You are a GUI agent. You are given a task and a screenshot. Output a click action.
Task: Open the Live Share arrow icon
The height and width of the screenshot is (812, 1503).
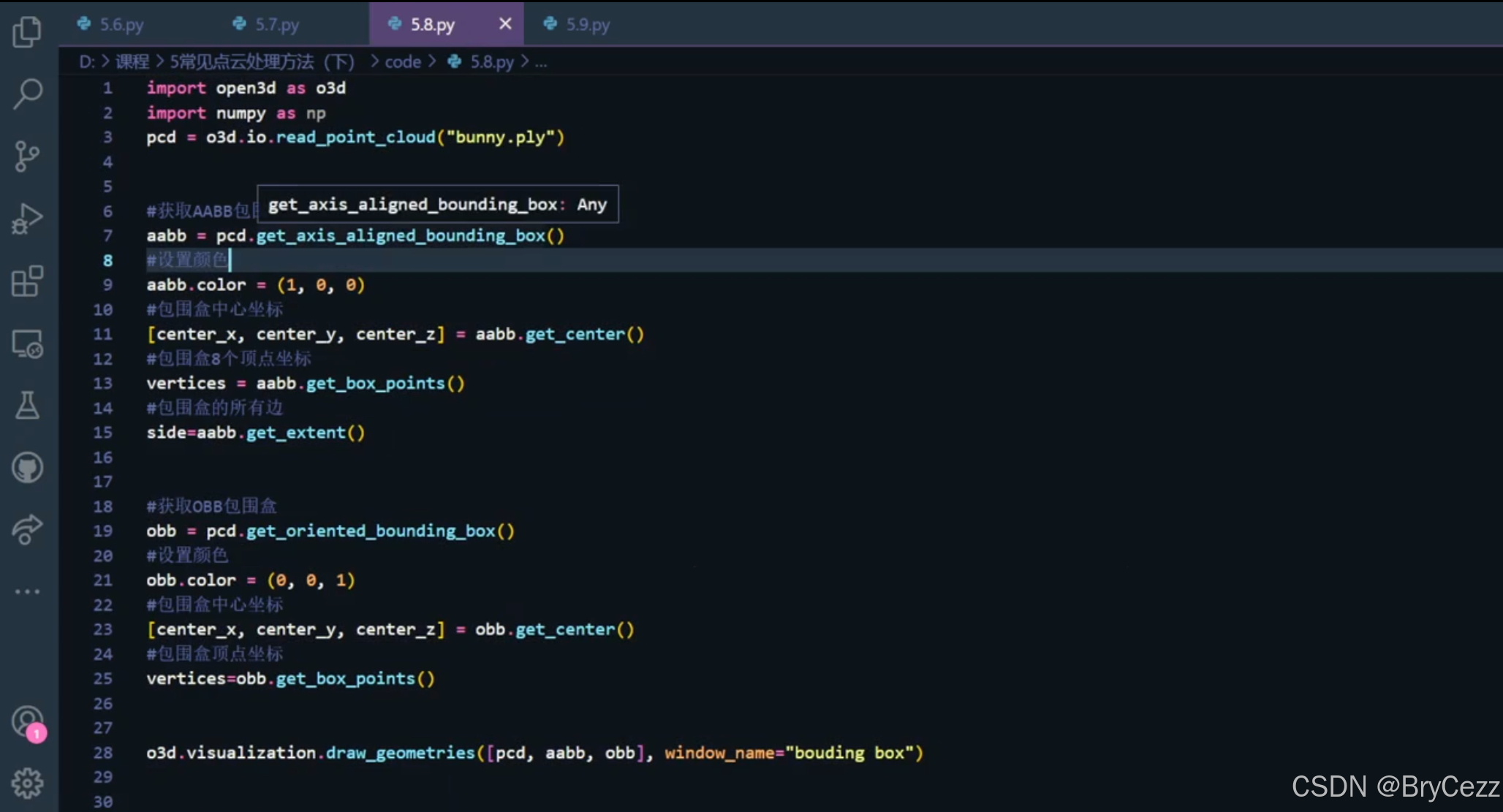(x=27, y=529)
